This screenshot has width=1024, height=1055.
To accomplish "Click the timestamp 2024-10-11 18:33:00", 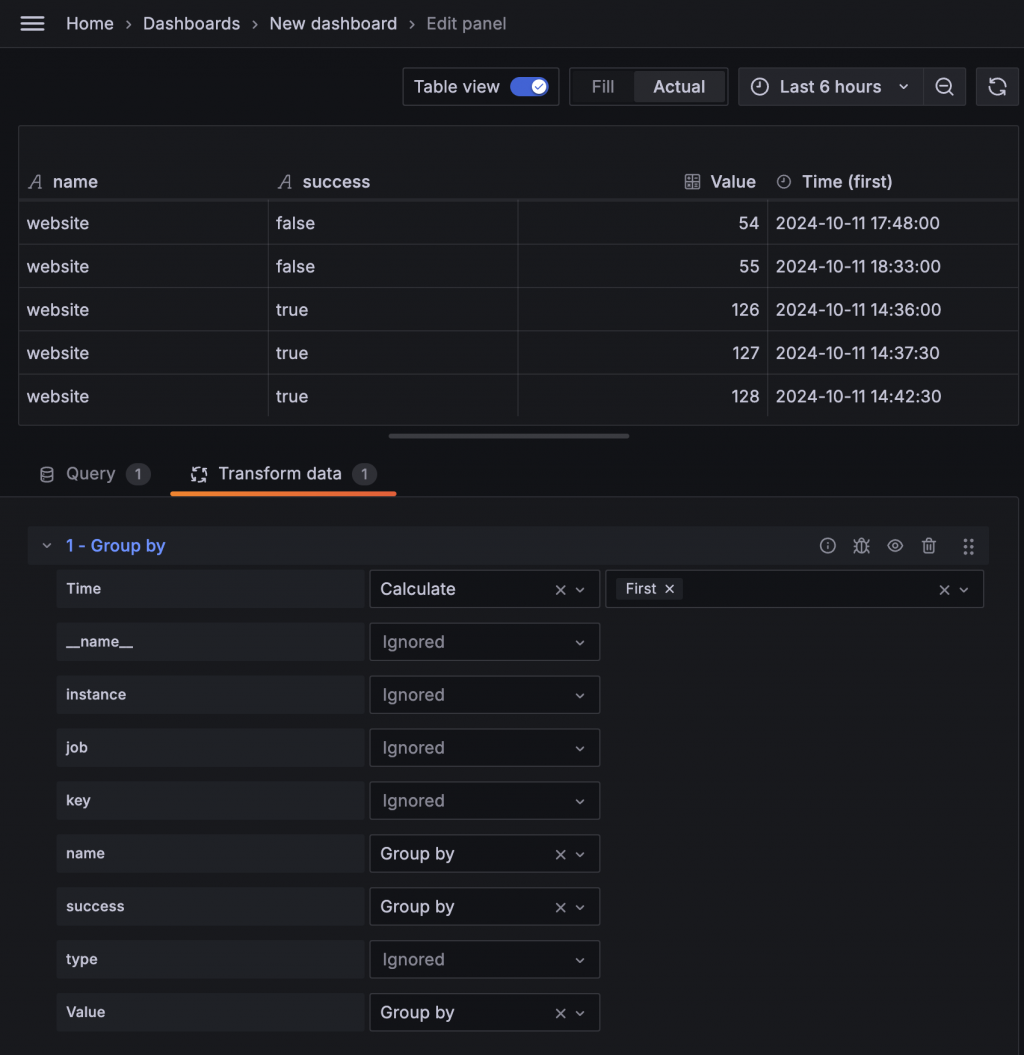I will pyautogui.click(x=858, y=266).
